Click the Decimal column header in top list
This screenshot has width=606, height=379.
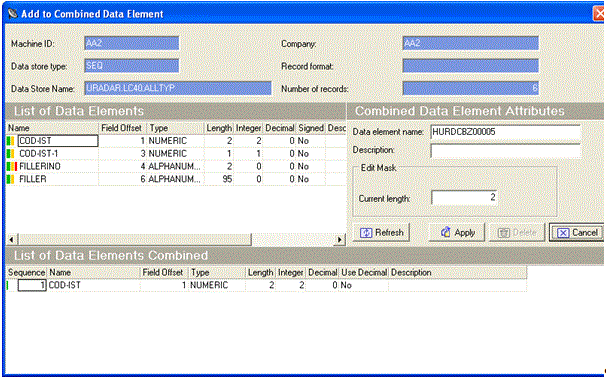point(279,128)
